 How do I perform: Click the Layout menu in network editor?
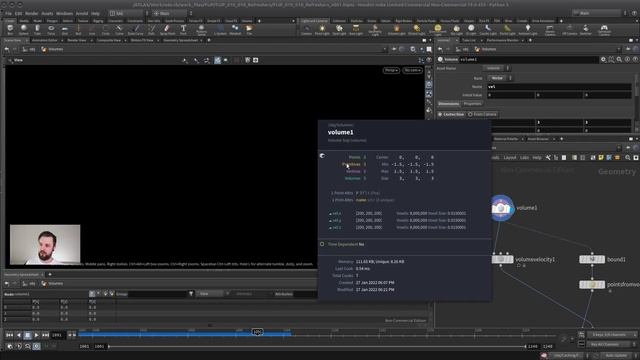pyautogui.click(x=510, y=158)
